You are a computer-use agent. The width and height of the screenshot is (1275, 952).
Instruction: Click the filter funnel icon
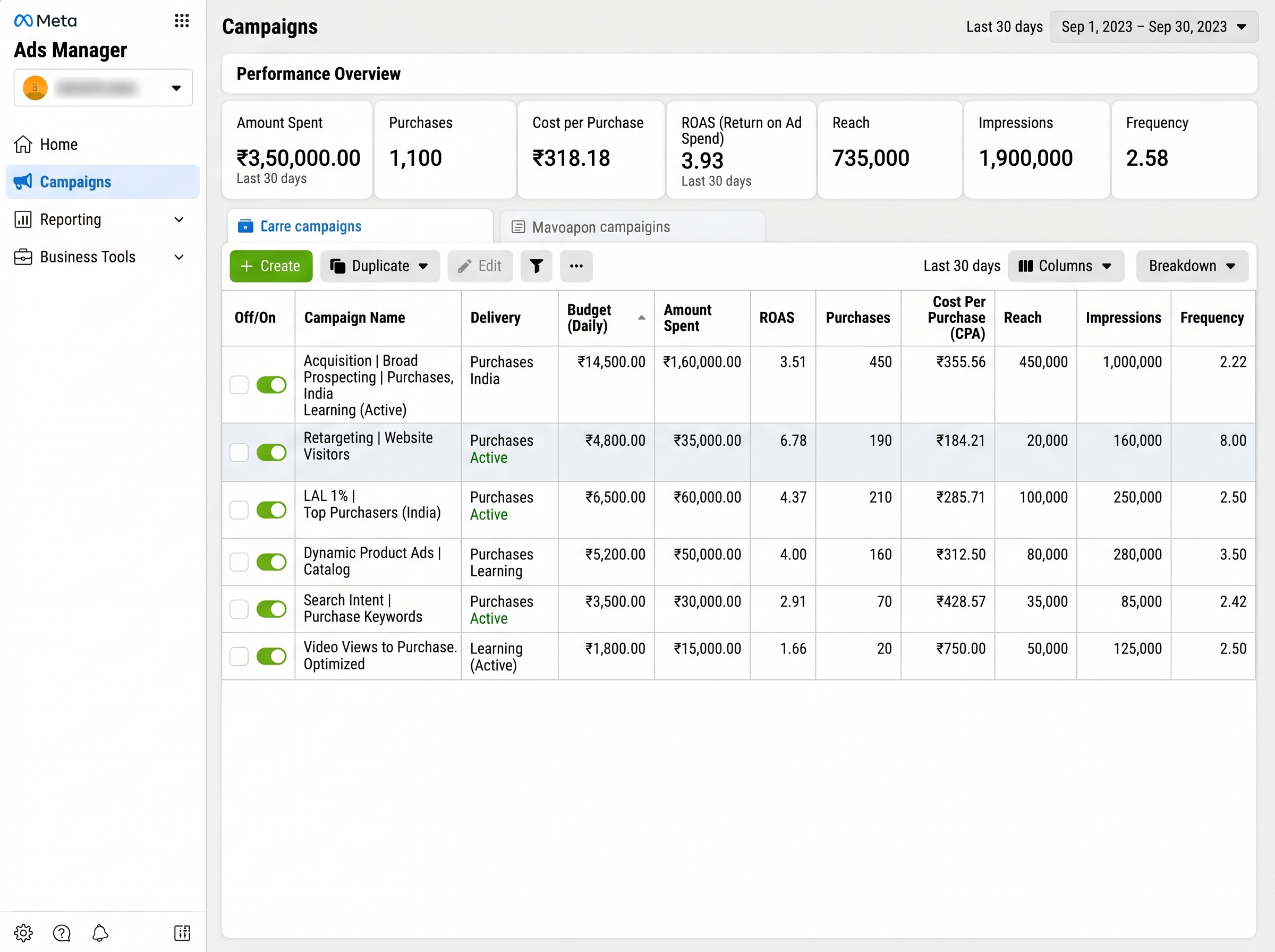tap(537, 266)
